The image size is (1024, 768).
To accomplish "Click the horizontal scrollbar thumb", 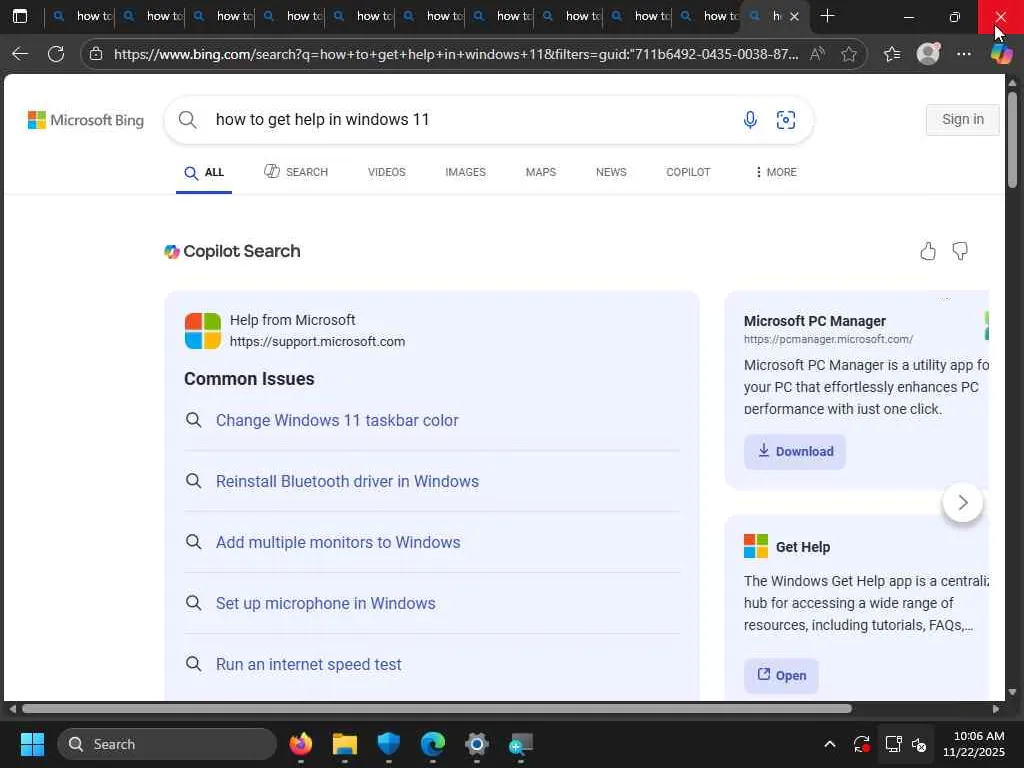I will point(437,709).
